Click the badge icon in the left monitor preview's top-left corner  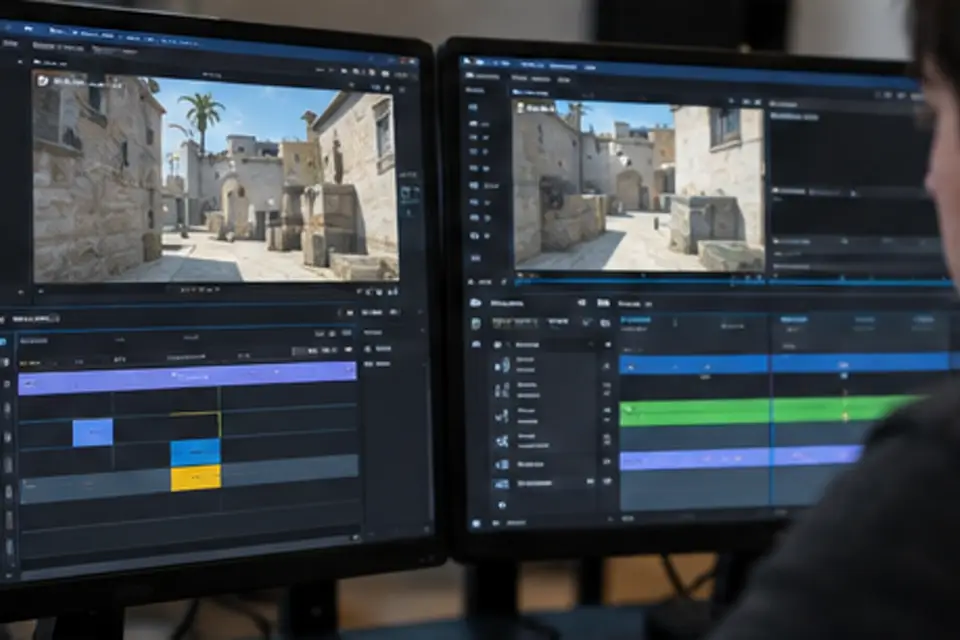[43, 81]
